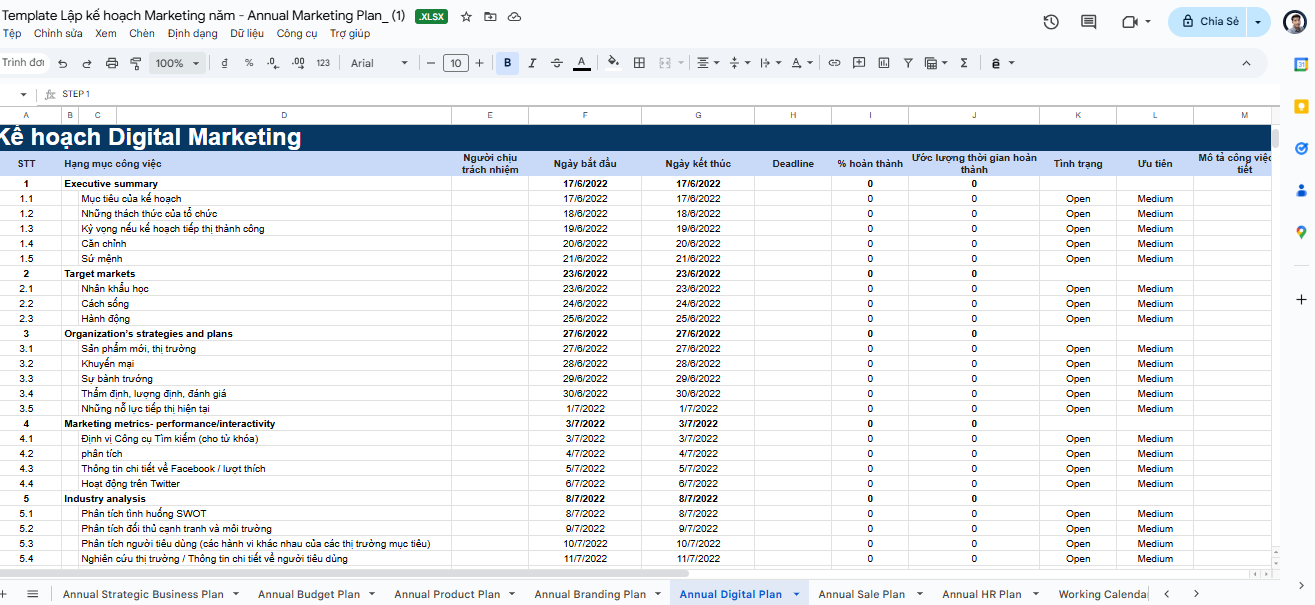Screen dimensions: 1315x605
Task: Click the create filter funnel icon
Action: click(x=908, y=63)
